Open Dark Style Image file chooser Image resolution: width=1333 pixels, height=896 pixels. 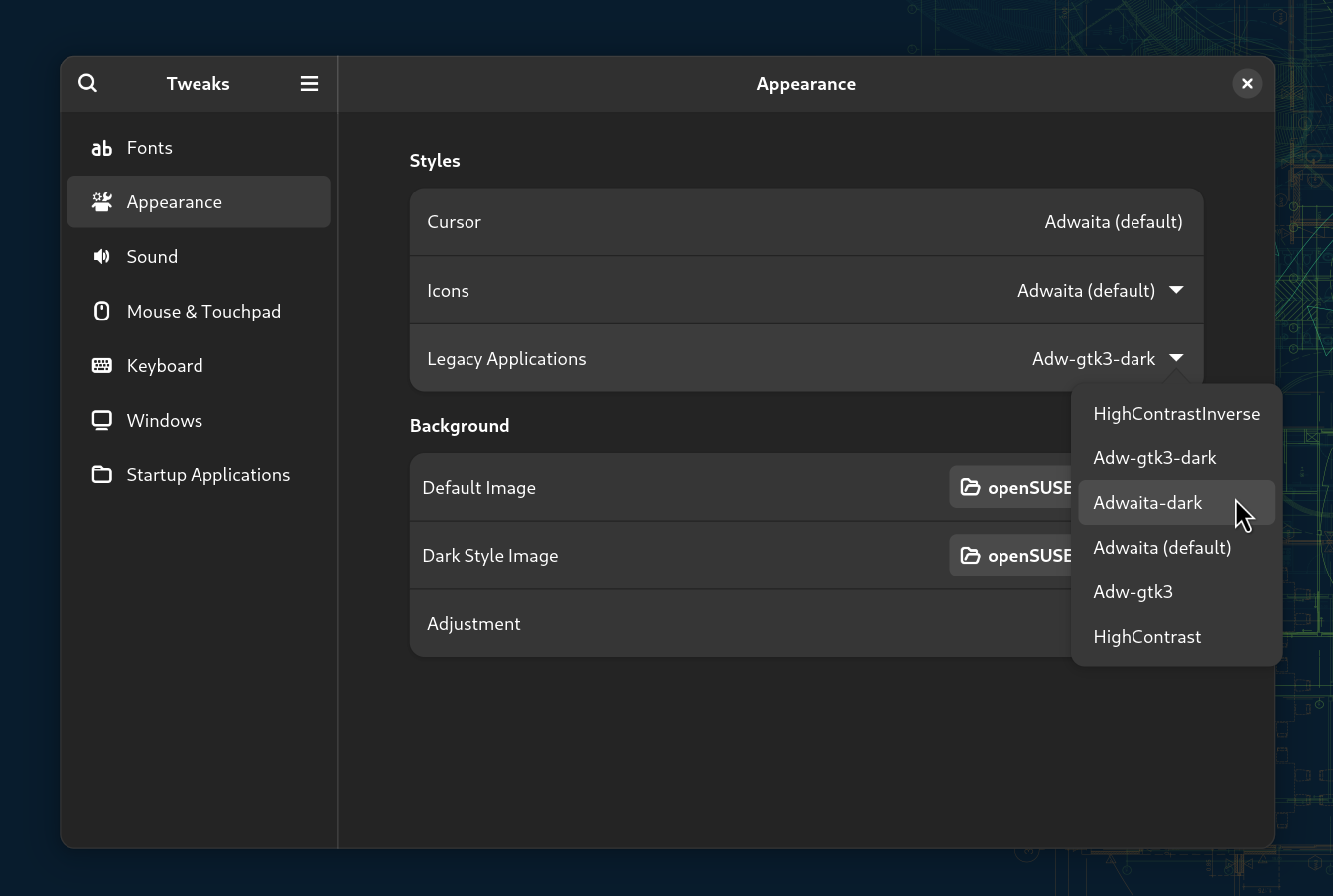coord(1010,556)
